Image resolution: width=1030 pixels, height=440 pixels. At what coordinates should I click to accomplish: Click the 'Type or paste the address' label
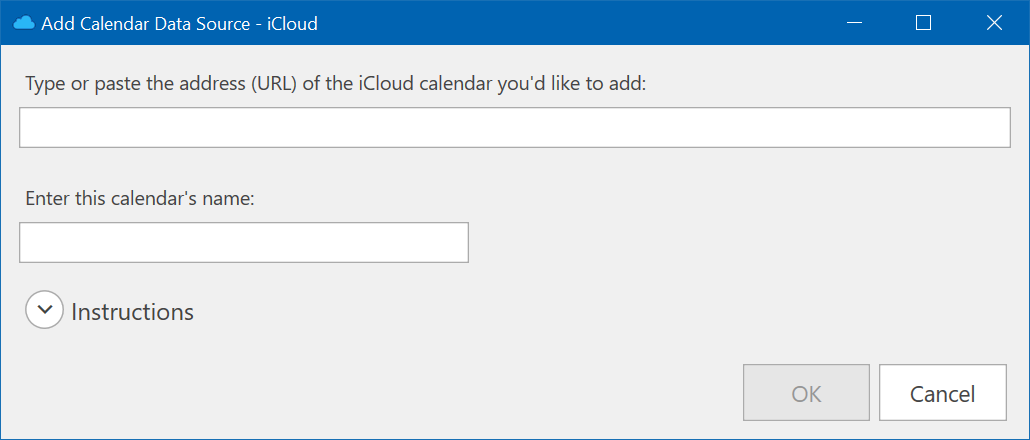click(336, 84)
